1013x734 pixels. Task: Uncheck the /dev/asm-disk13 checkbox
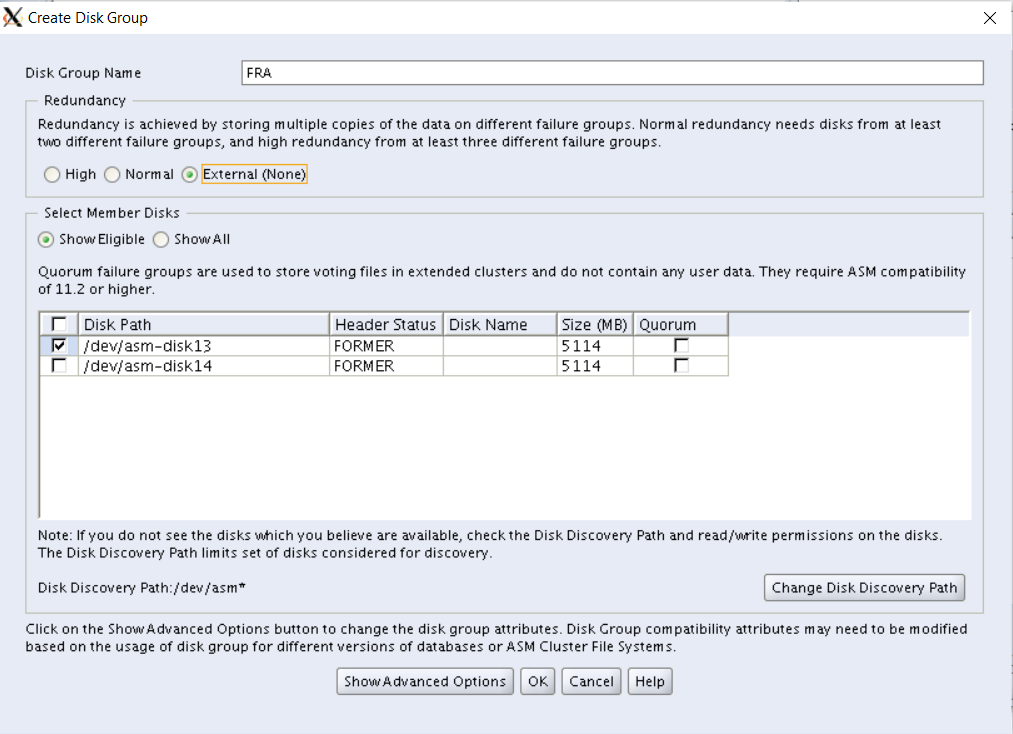click(x=59, y=345)
